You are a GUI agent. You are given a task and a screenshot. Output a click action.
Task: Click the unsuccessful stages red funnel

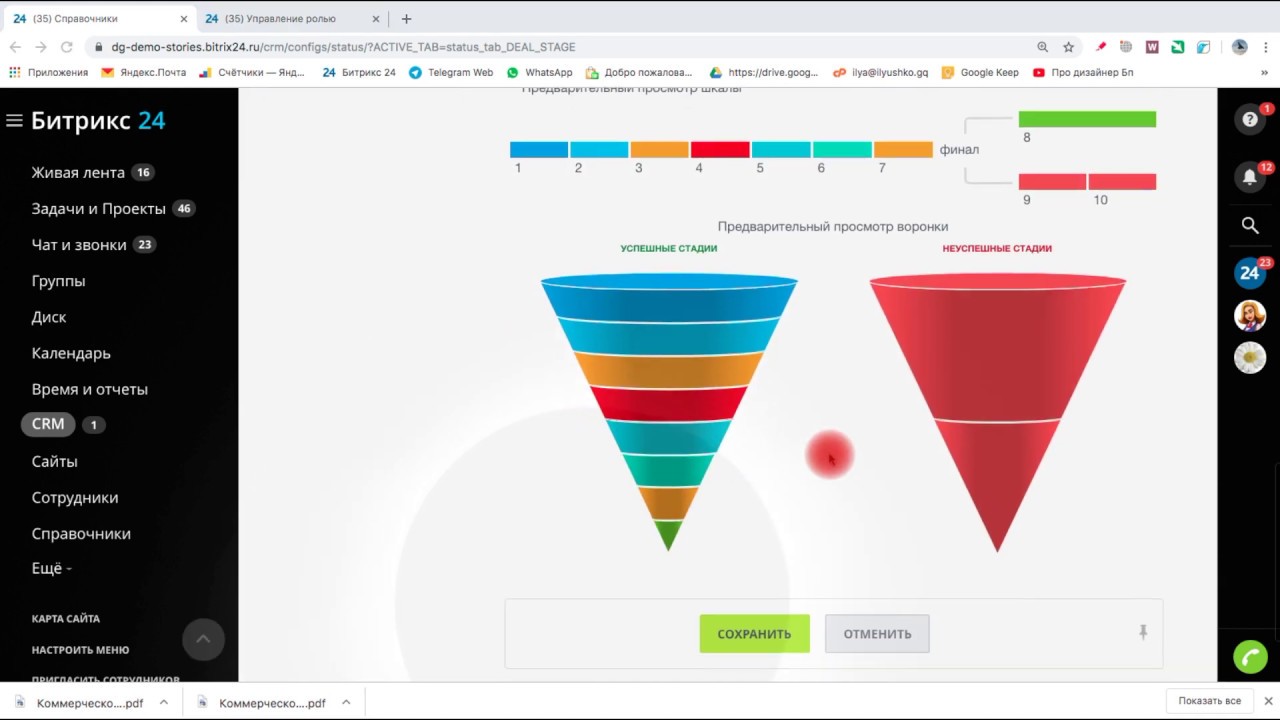click(997, 410)
